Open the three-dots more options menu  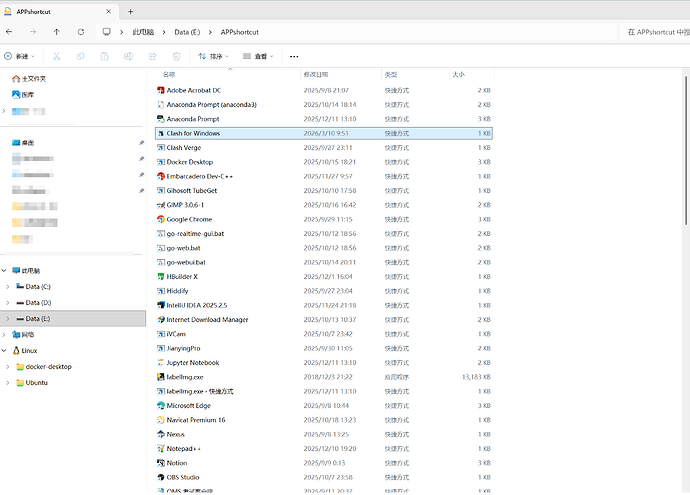pos(294,56)
